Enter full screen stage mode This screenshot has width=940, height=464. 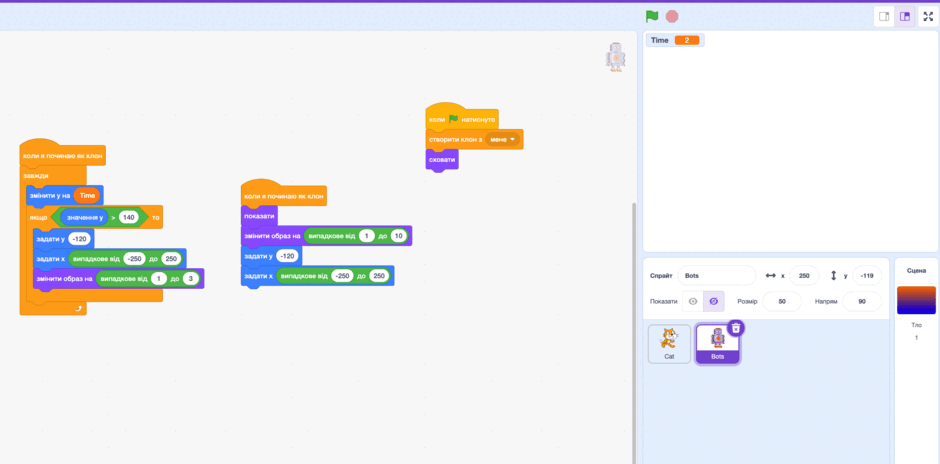928,17
